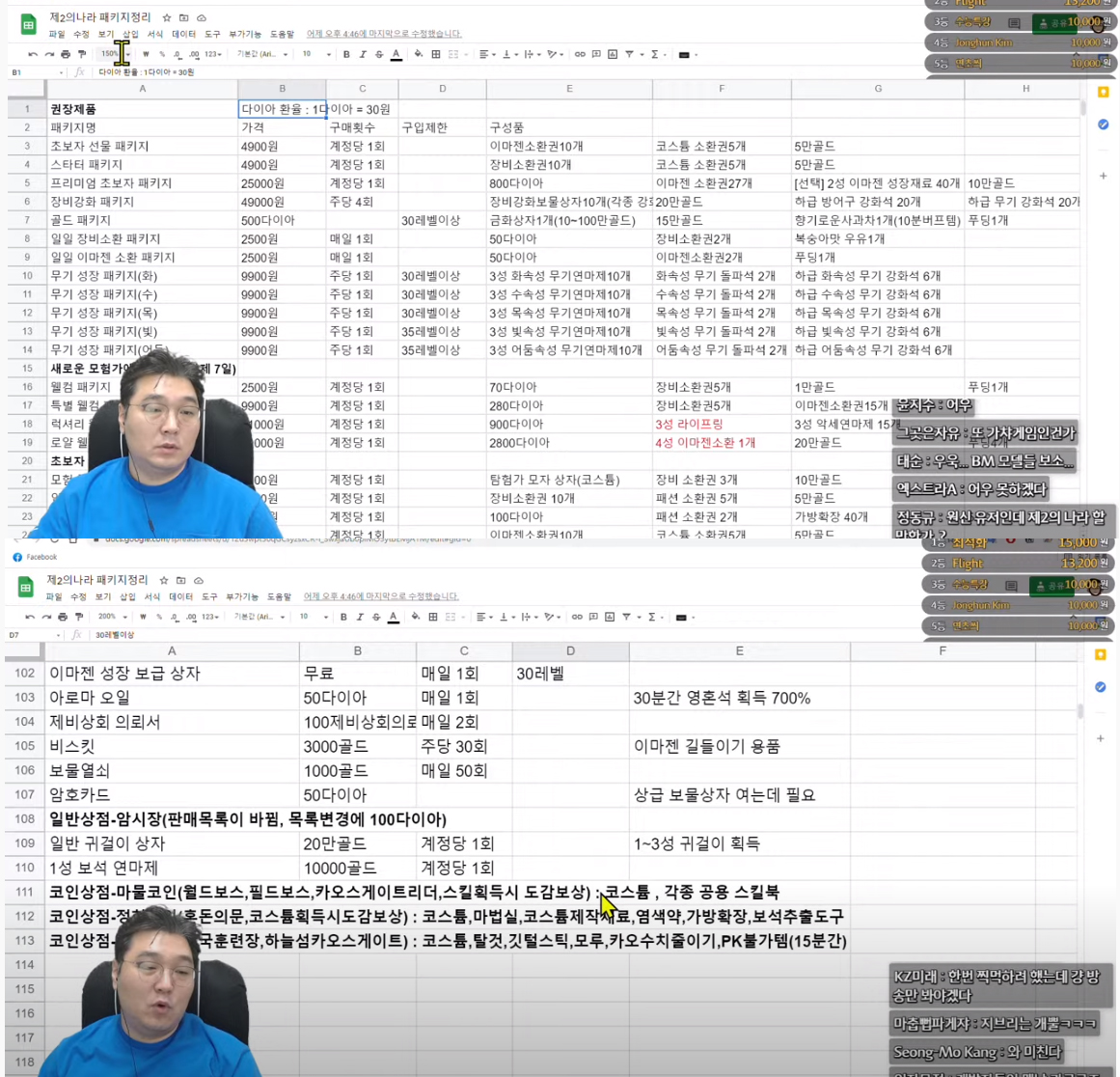
Task: Click the borders icon in lower sheet toolbar
Action: [433, 617]
